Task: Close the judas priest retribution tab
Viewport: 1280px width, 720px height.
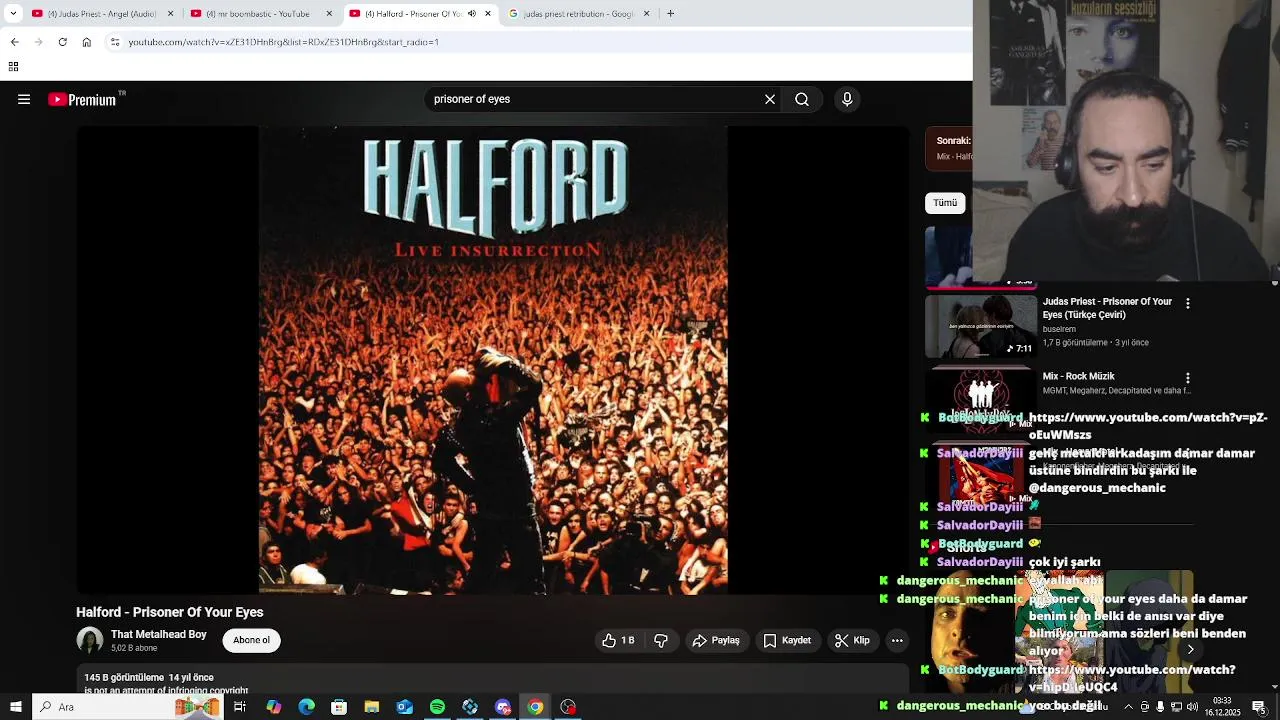Action: [646, 13]
